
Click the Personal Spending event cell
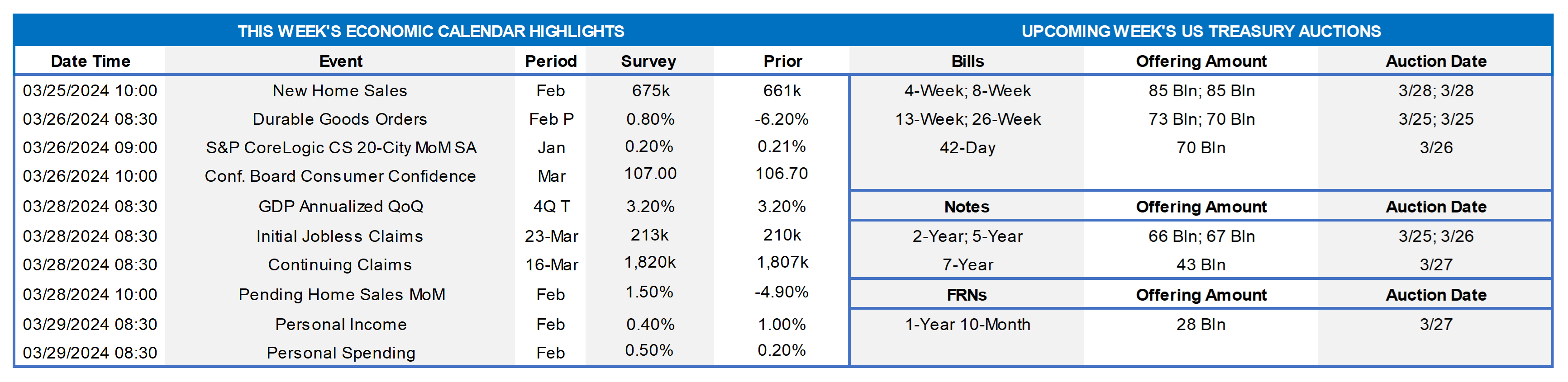340,354
